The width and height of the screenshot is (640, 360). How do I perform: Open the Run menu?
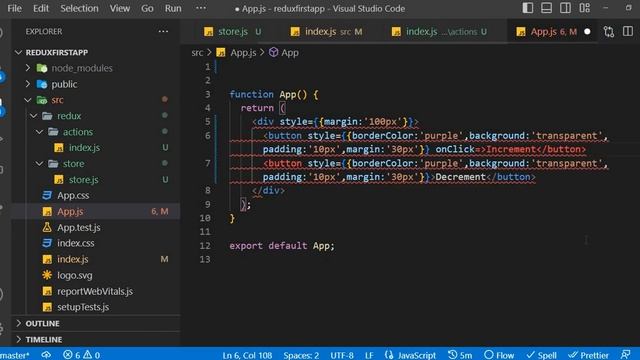(173, 8)
